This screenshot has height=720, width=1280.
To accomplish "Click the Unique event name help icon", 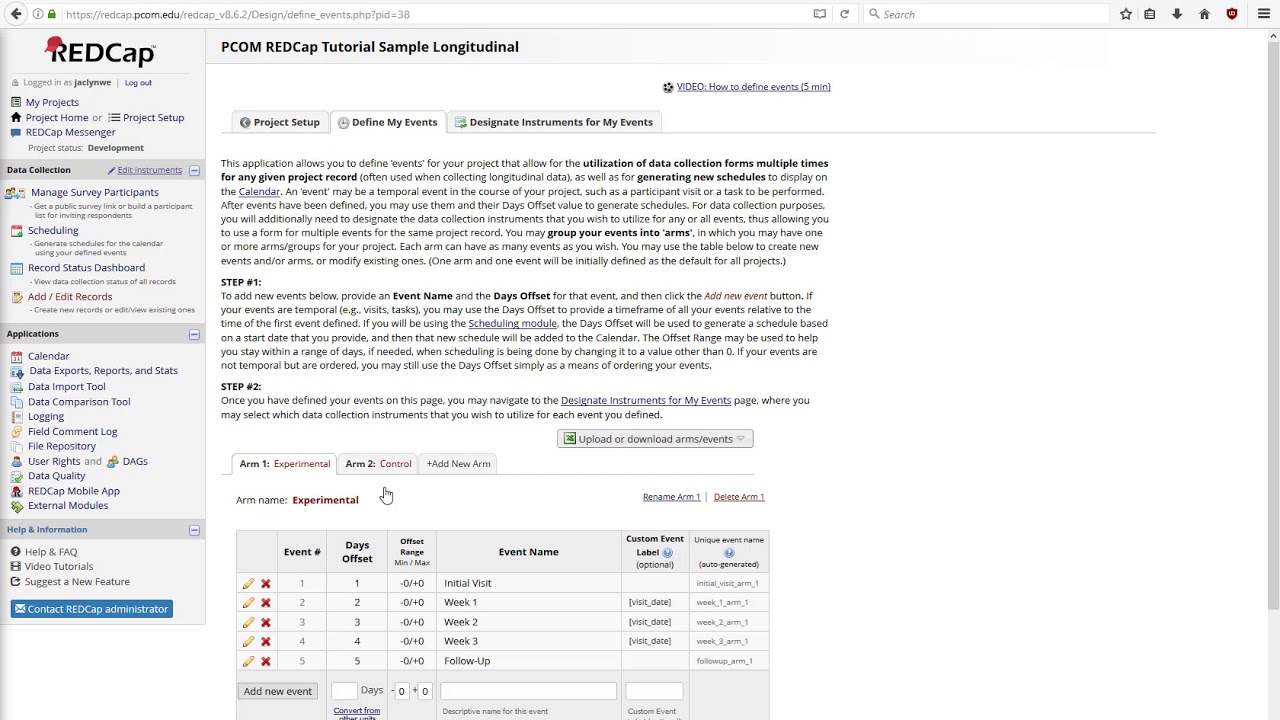I will click(x=729, y=552).
